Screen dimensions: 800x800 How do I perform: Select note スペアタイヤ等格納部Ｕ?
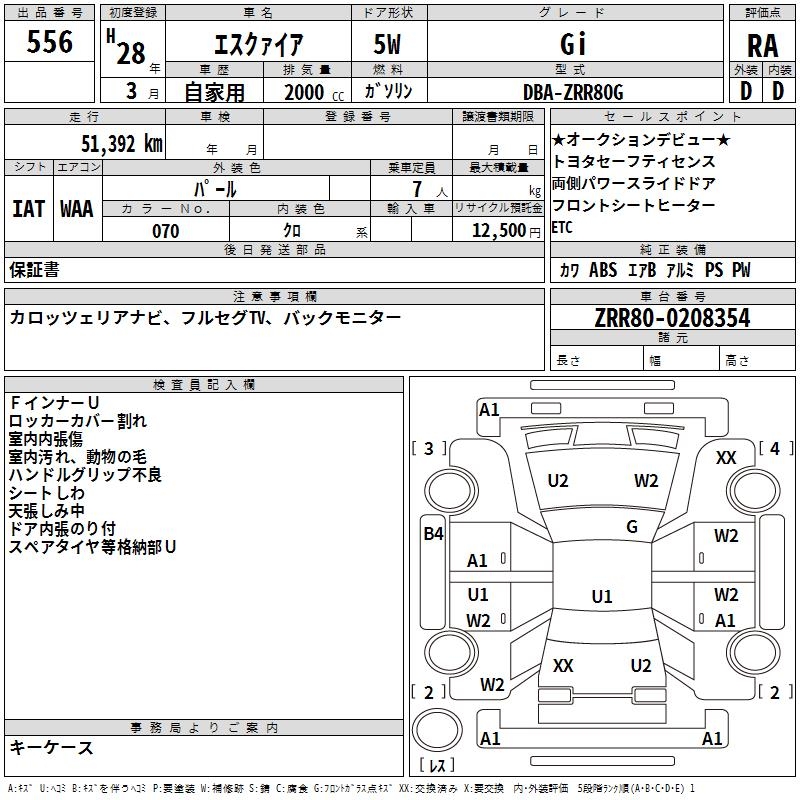coord(92,547)
